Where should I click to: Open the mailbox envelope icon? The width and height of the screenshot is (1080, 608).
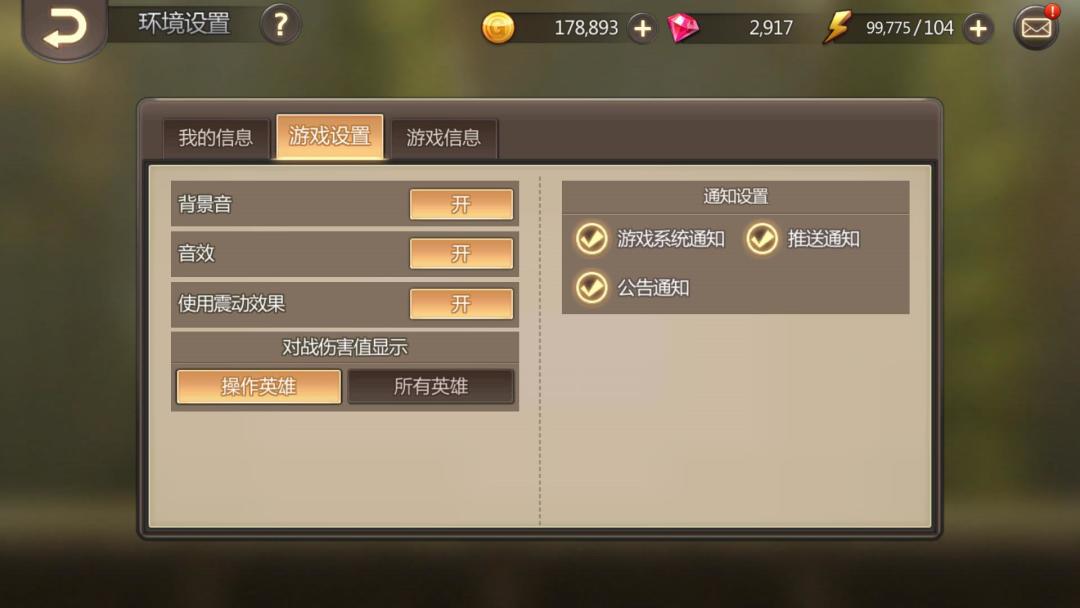(x=1036, y=28)
